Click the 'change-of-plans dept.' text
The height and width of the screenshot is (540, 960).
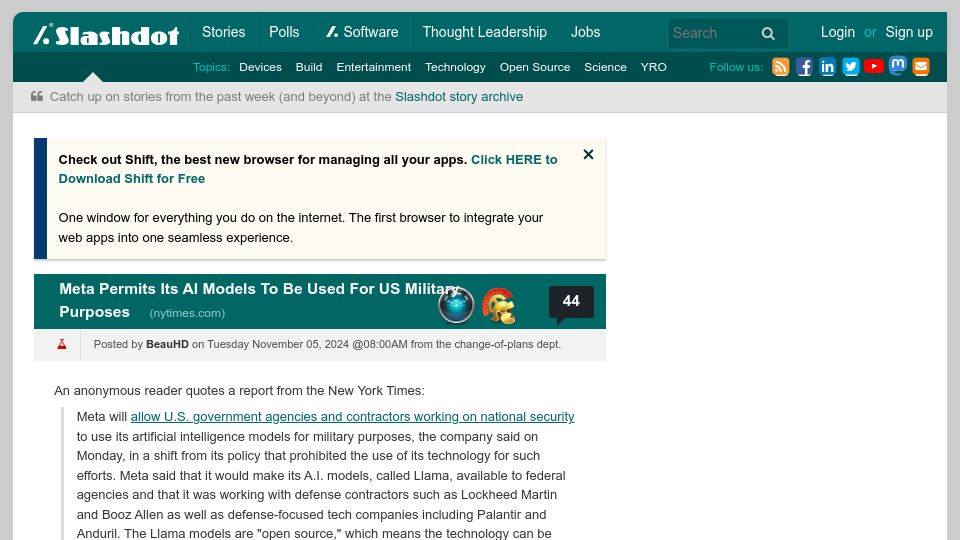tap(508, 344)
